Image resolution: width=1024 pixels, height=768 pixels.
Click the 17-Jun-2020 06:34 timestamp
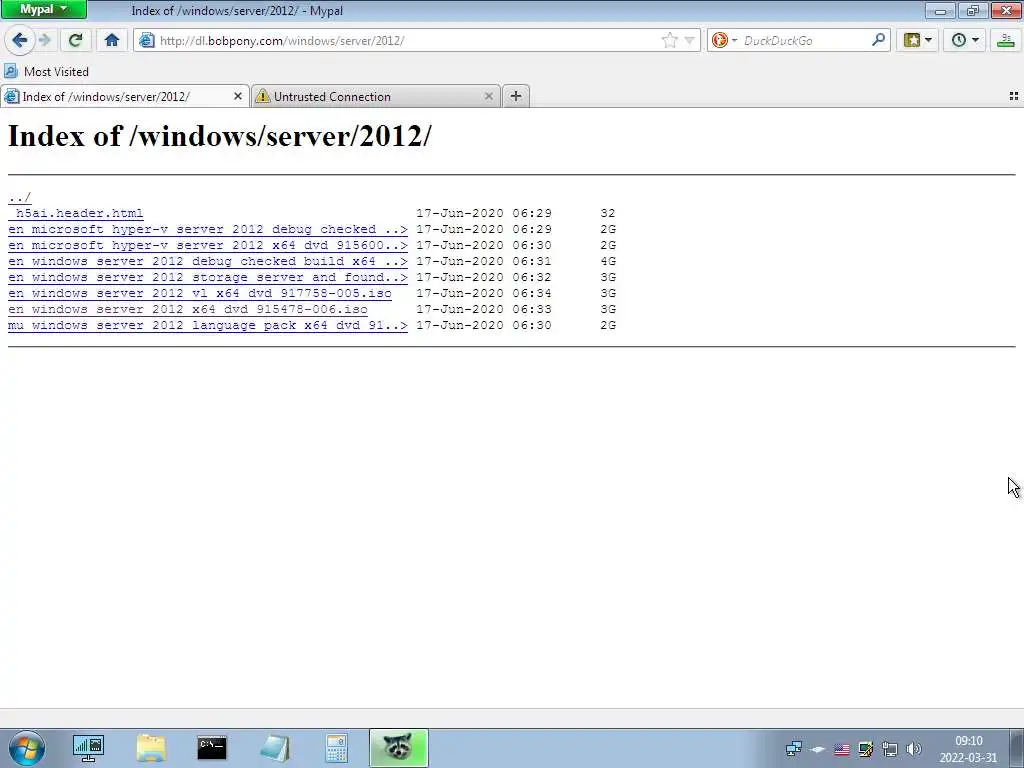point(484,293)
